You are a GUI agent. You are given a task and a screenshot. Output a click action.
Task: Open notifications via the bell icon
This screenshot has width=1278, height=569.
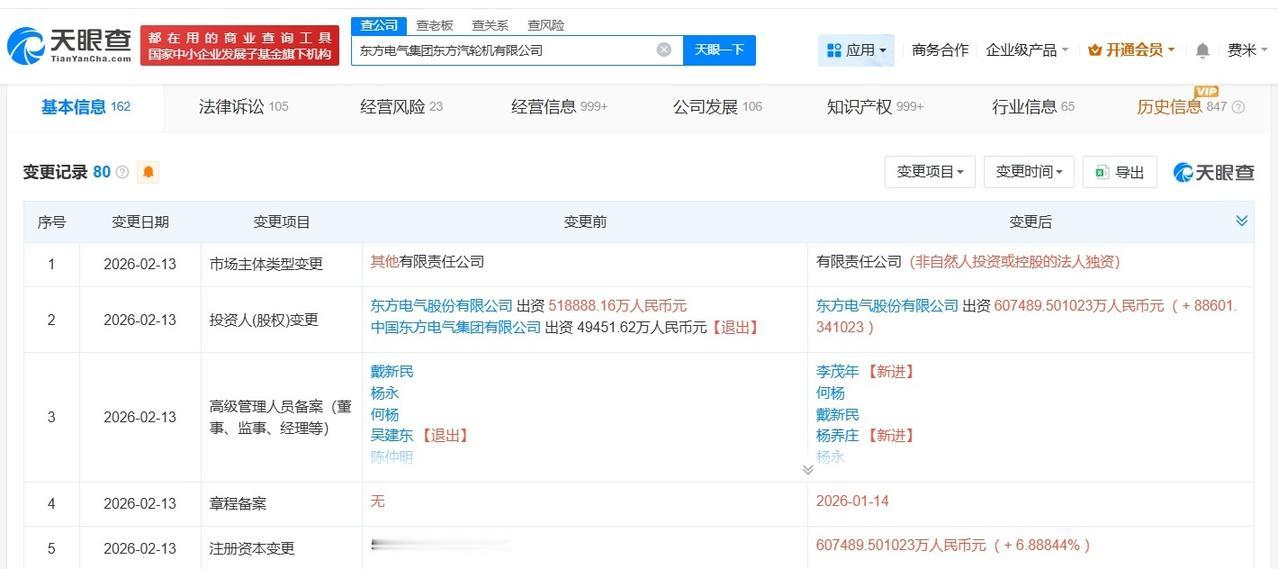pos(1203,50)
